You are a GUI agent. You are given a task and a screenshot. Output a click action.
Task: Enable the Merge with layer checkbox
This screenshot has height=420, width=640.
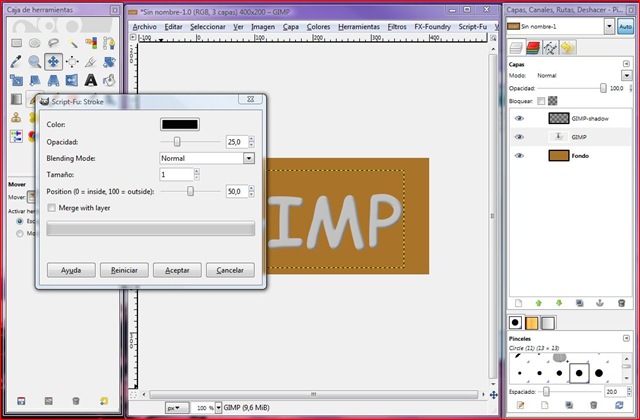point(51,208)
